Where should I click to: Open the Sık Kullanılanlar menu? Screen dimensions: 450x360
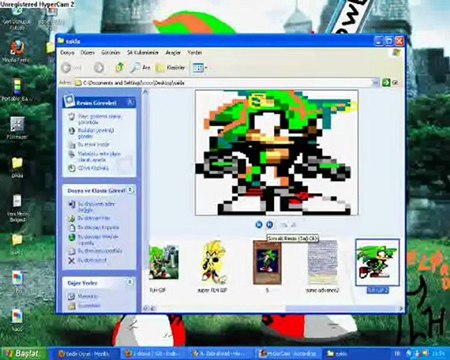pyautogui.click(x=142, y=52)
